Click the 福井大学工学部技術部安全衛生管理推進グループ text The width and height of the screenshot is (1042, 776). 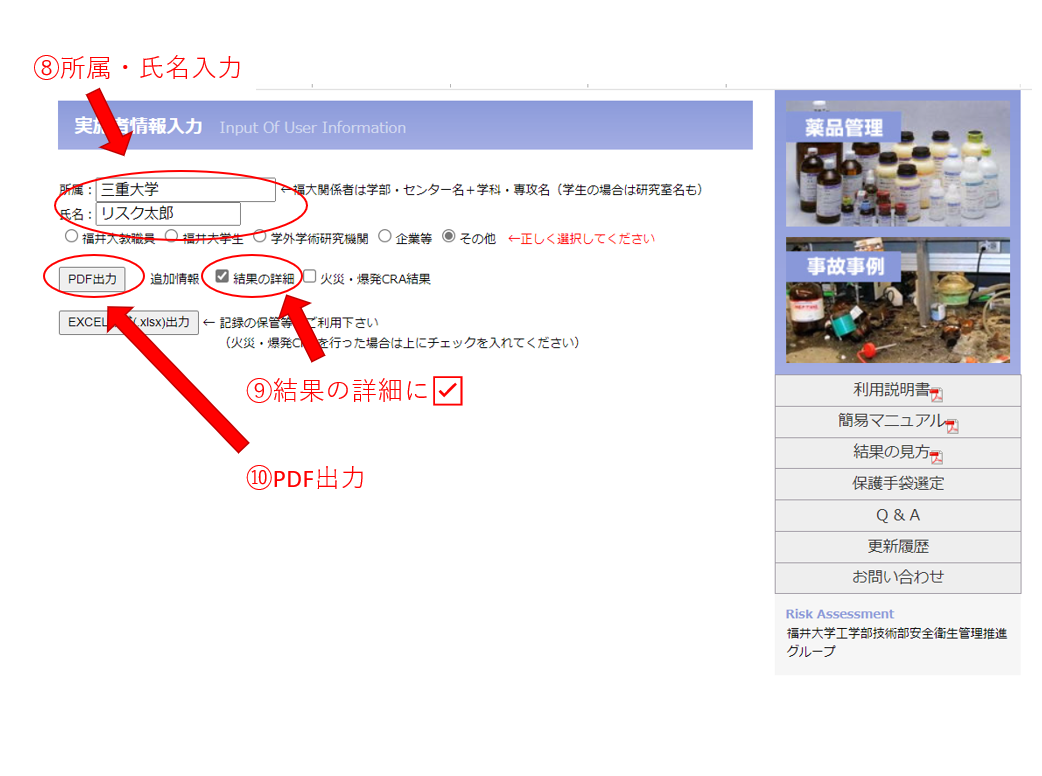coord(896,642)
